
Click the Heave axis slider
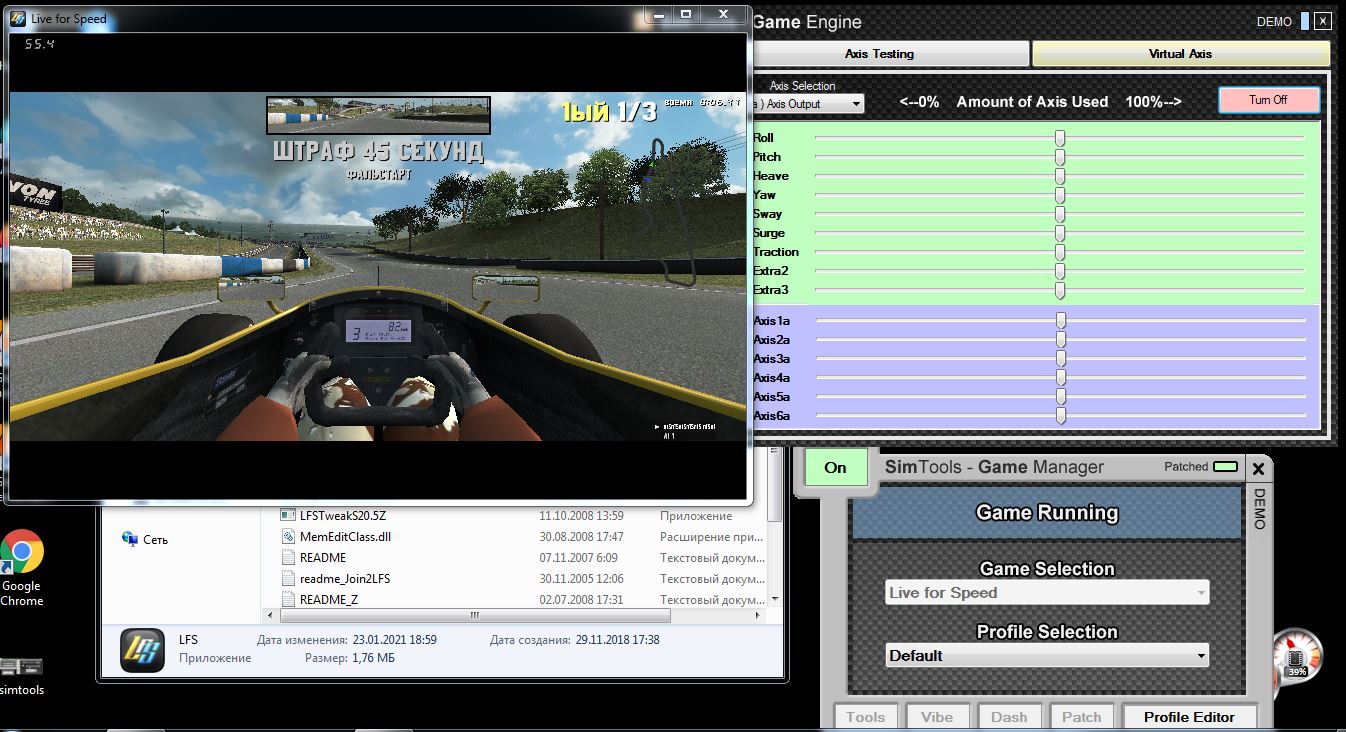tap(1060, 176)
